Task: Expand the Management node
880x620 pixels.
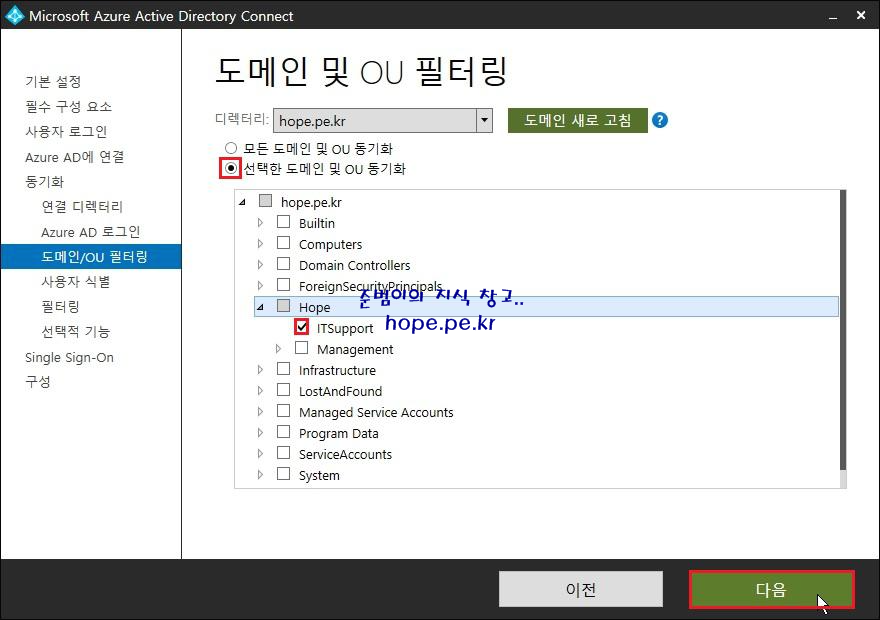Action: click(278, 349)
